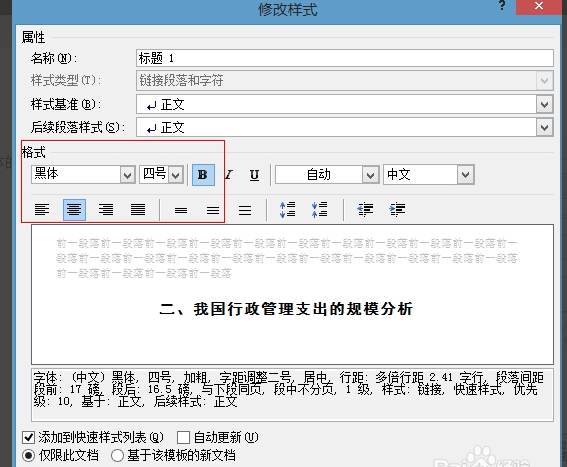Select center alignment button

pyautogui.click(x=74, y=209)
